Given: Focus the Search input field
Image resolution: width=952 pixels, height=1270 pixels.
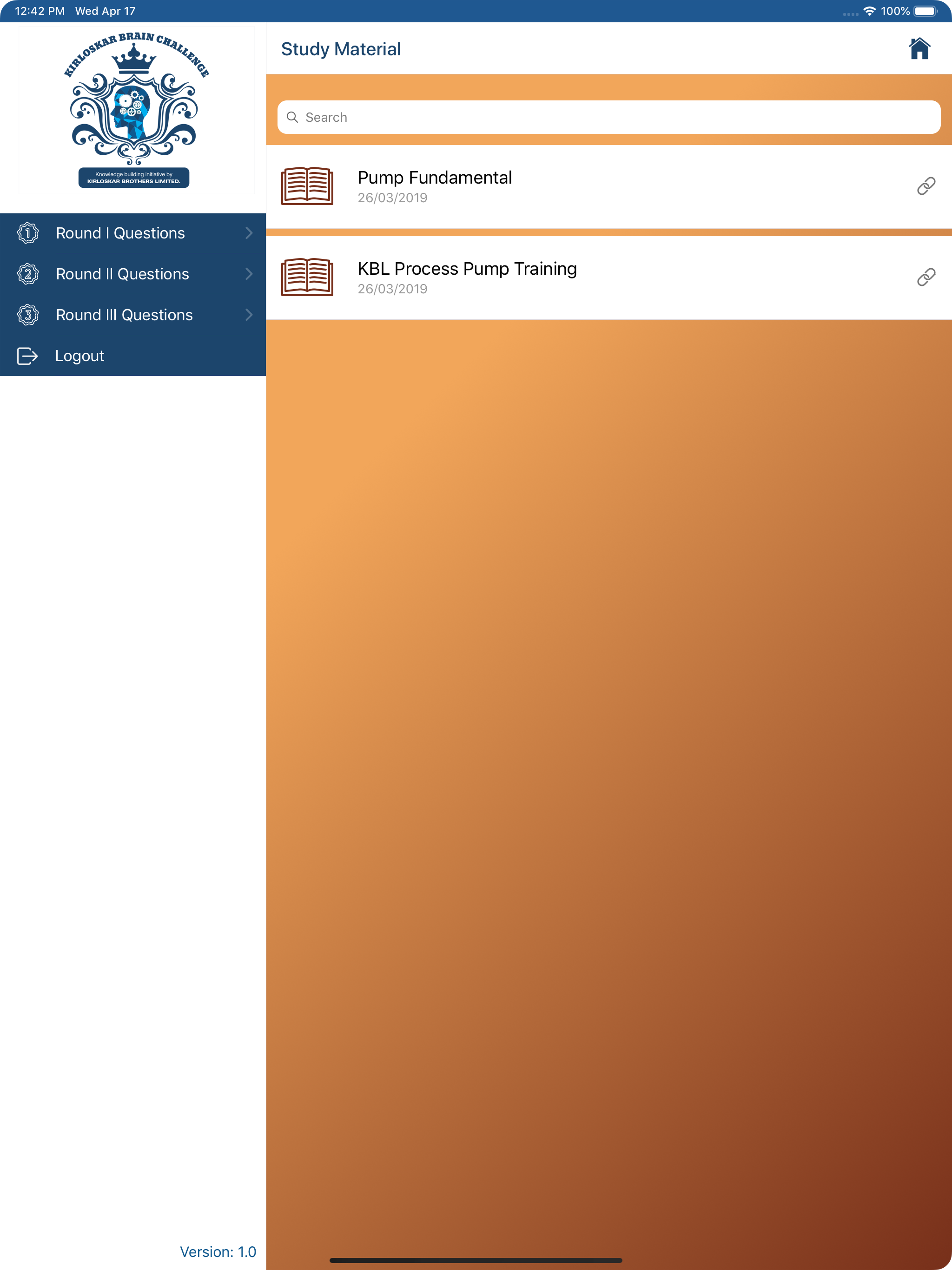Looking at the screenshot, I should (x=608, y=117).
